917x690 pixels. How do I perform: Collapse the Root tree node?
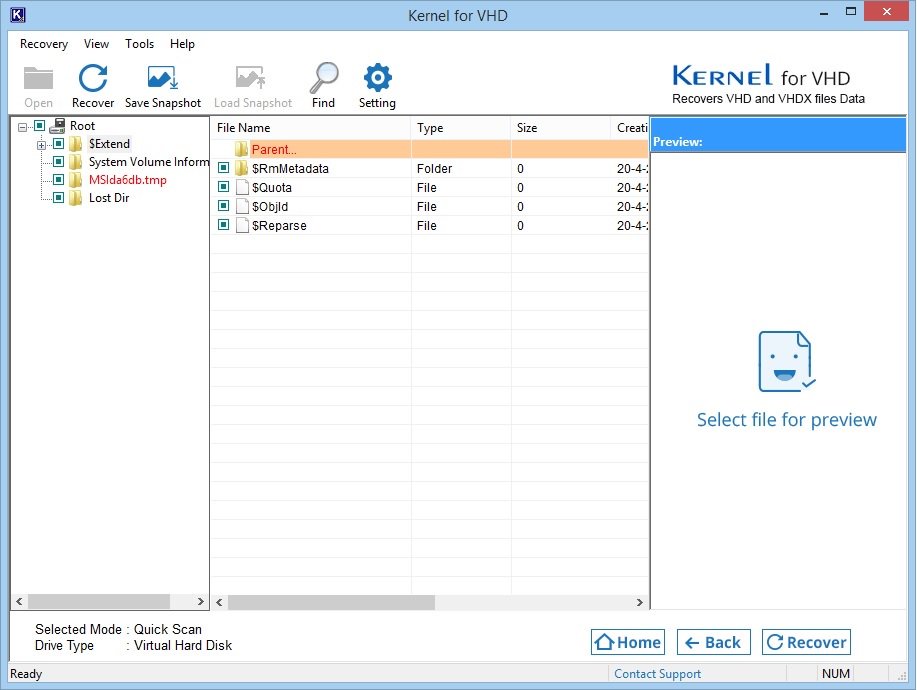pyautogui.click(x=22, y=127)
